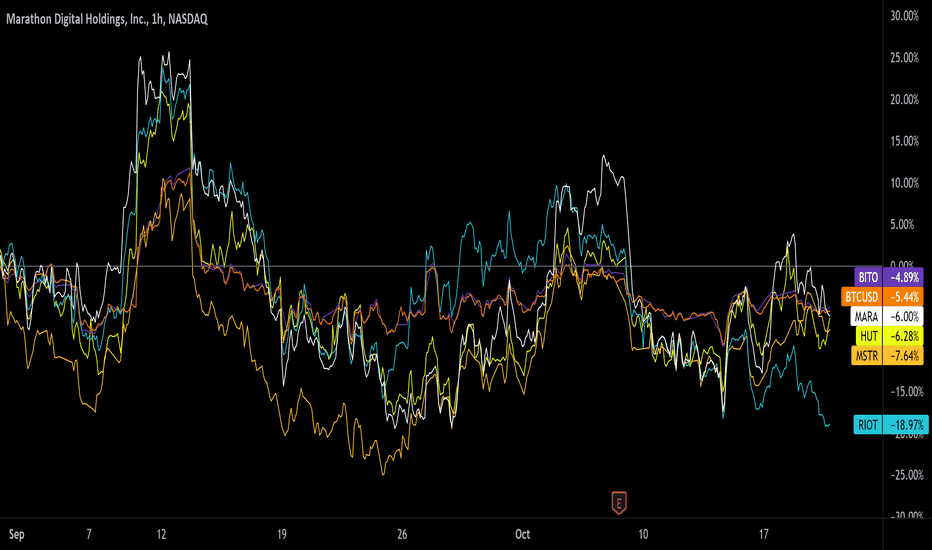Click the '26' date label on time axis
Screen dimensions: 932x550
coord(402,534)
